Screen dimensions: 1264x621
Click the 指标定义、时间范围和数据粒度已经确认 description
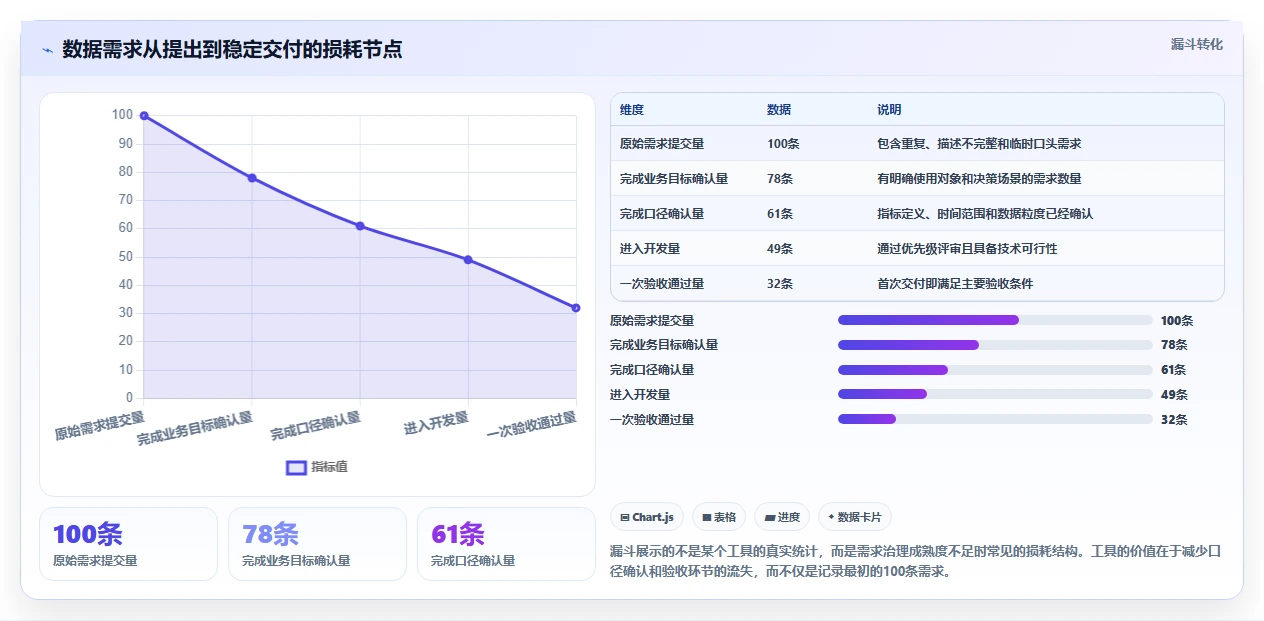985,214
